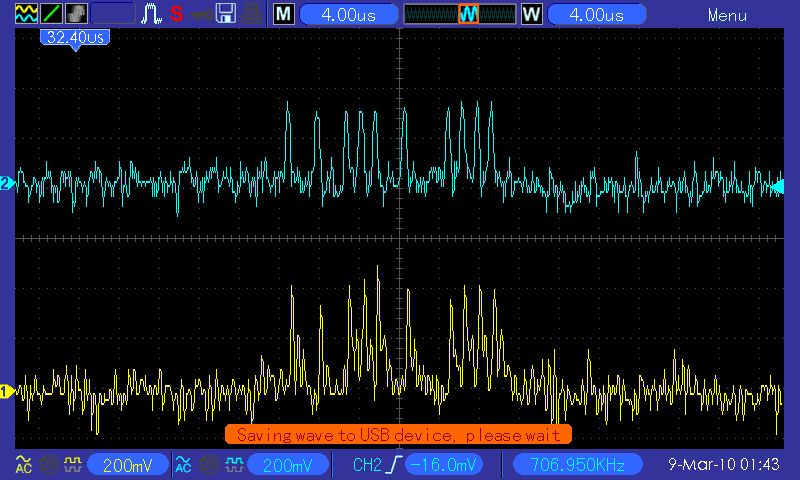
Task: Click the CH2 cyan square wave icon
Action: tap(234, 465)
